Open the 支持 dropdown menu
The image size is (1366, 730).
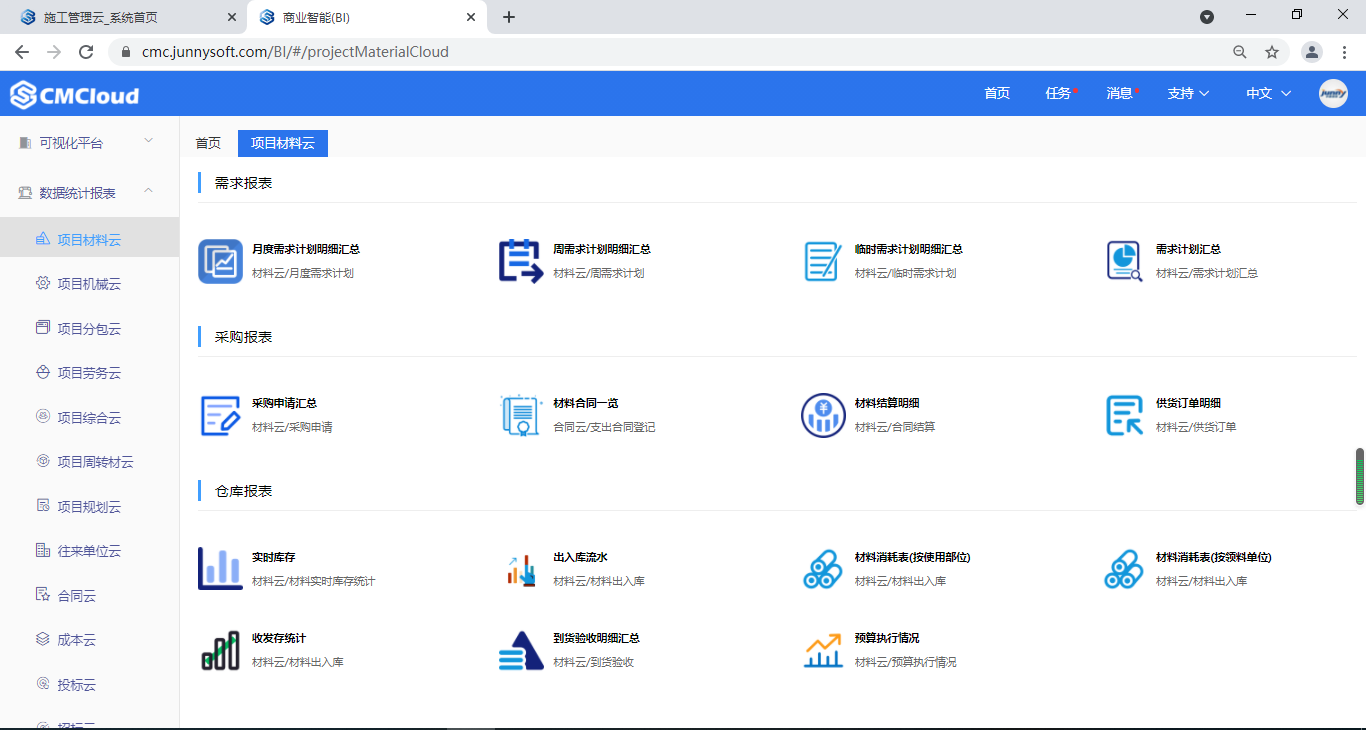point(1188,93)
